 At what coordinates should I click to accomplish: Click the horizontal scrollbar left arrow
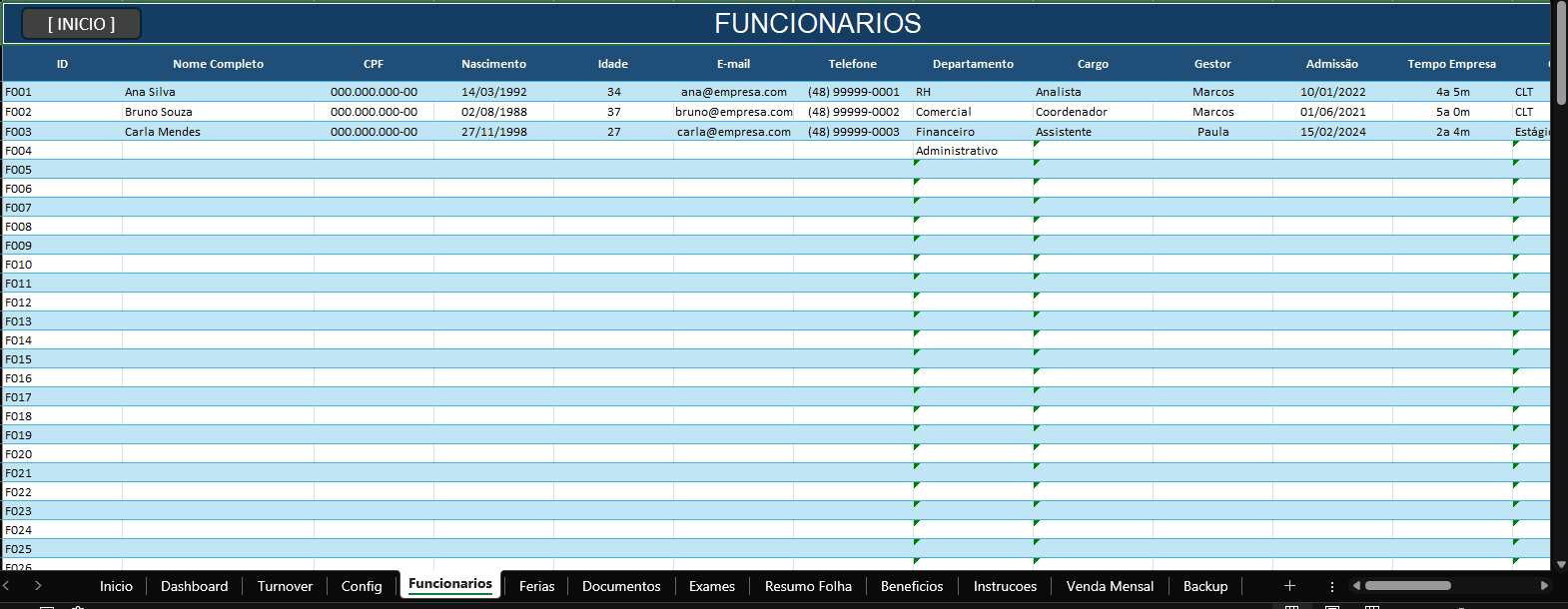pyautogui.click(x=1356, y=586)
